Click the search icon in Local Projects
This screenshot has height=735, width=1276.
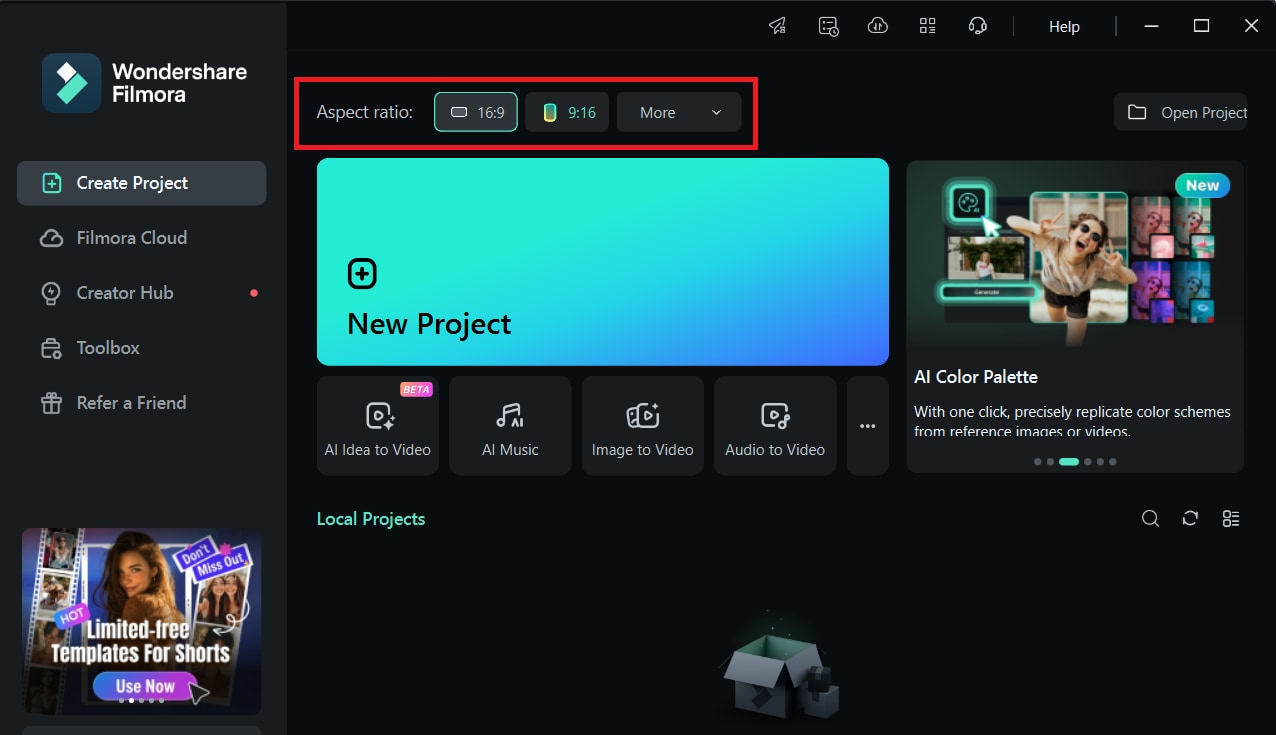pyautogui.click(x=1151, y=518)
